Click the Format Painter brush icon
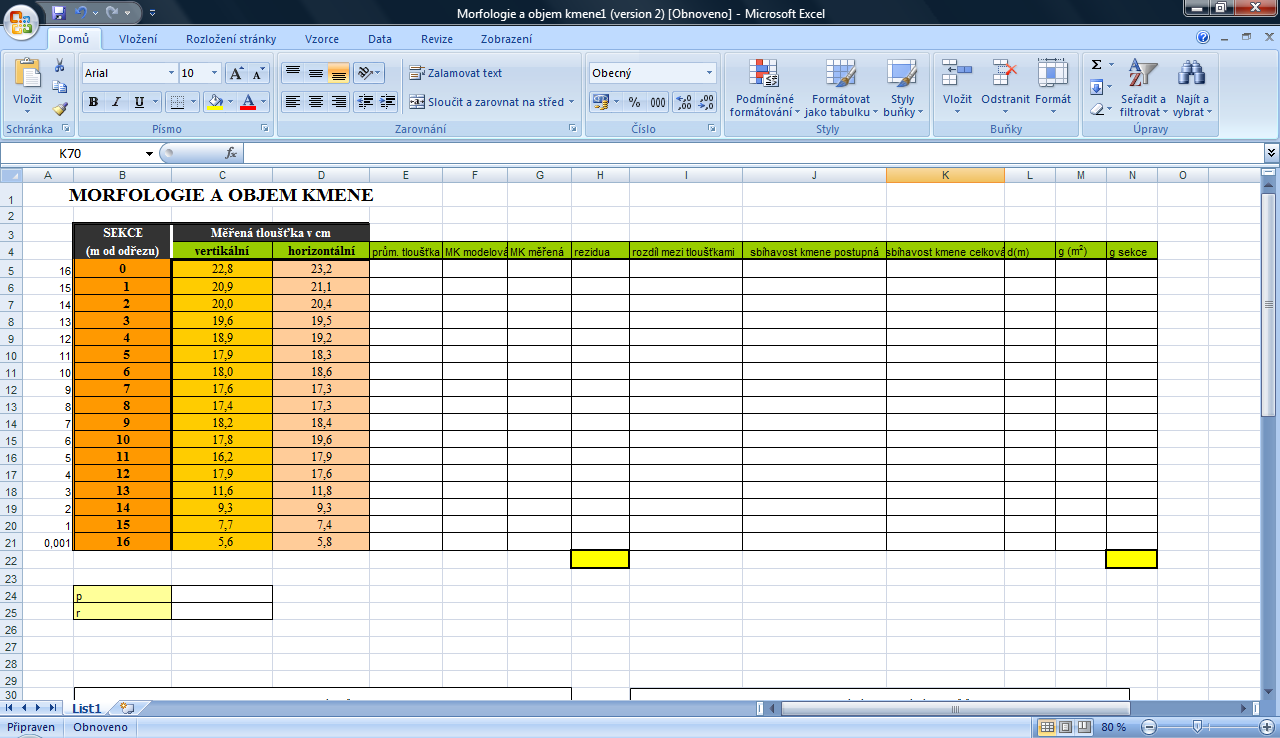Image resolution: width=1280 pixels, height=738 pixels. point(60,109)
